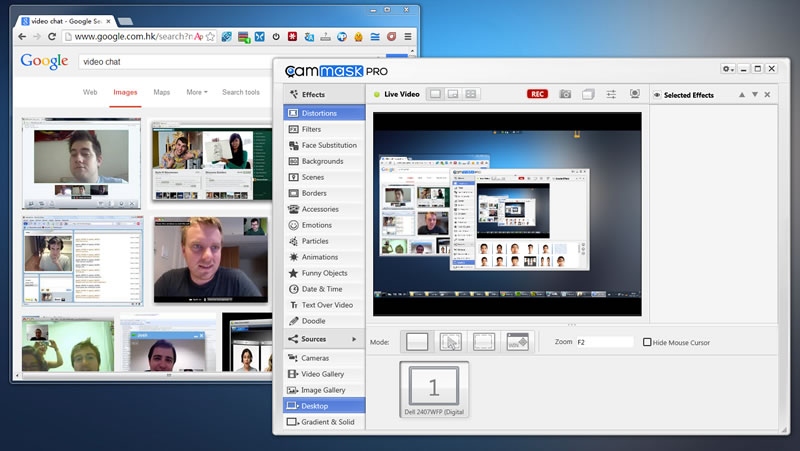
Task: Toggle the Selected Effects eye icon
Action: [x=657, y=95]
